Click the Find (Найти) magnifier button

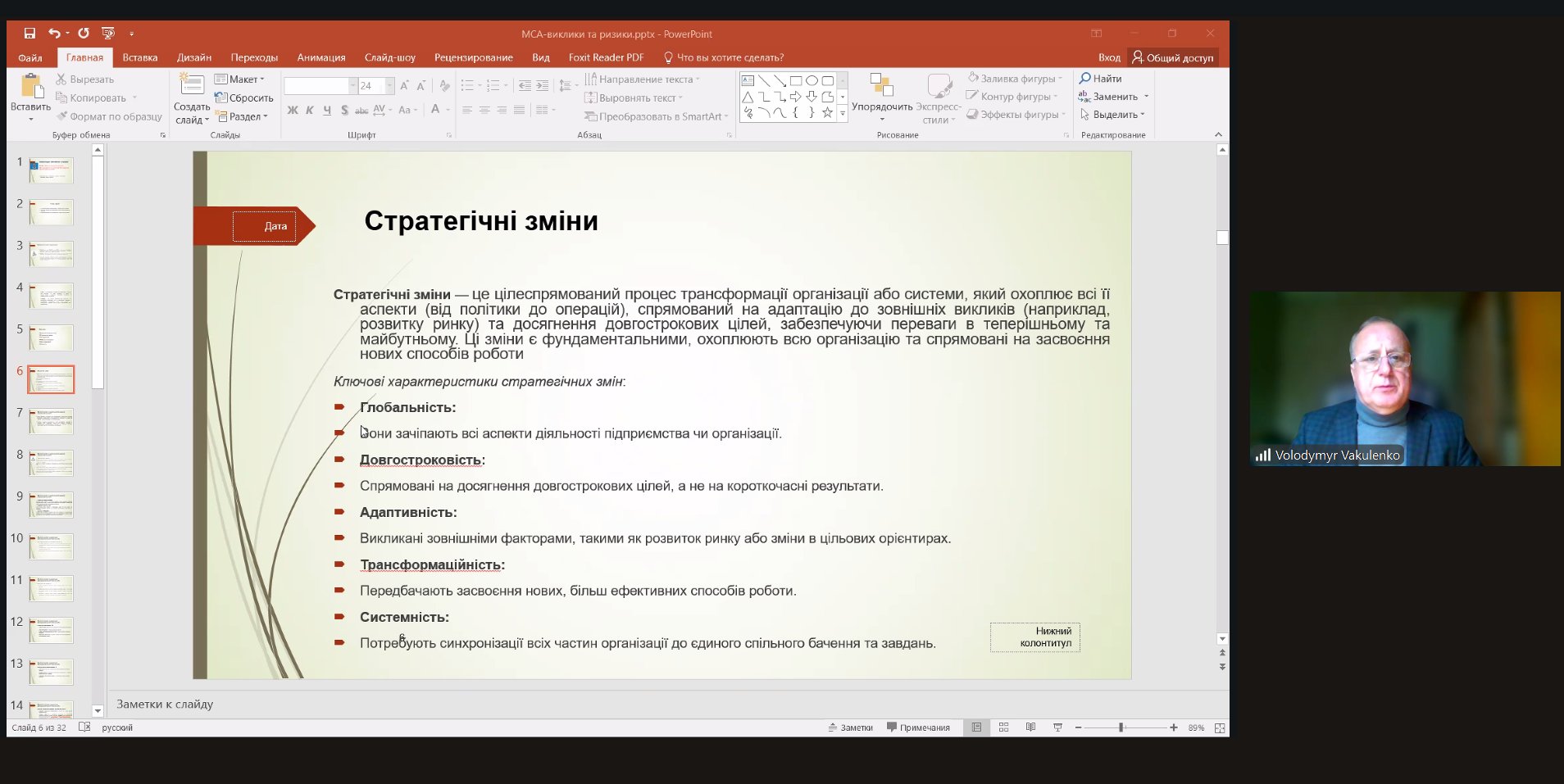[x=1100, y=79]
